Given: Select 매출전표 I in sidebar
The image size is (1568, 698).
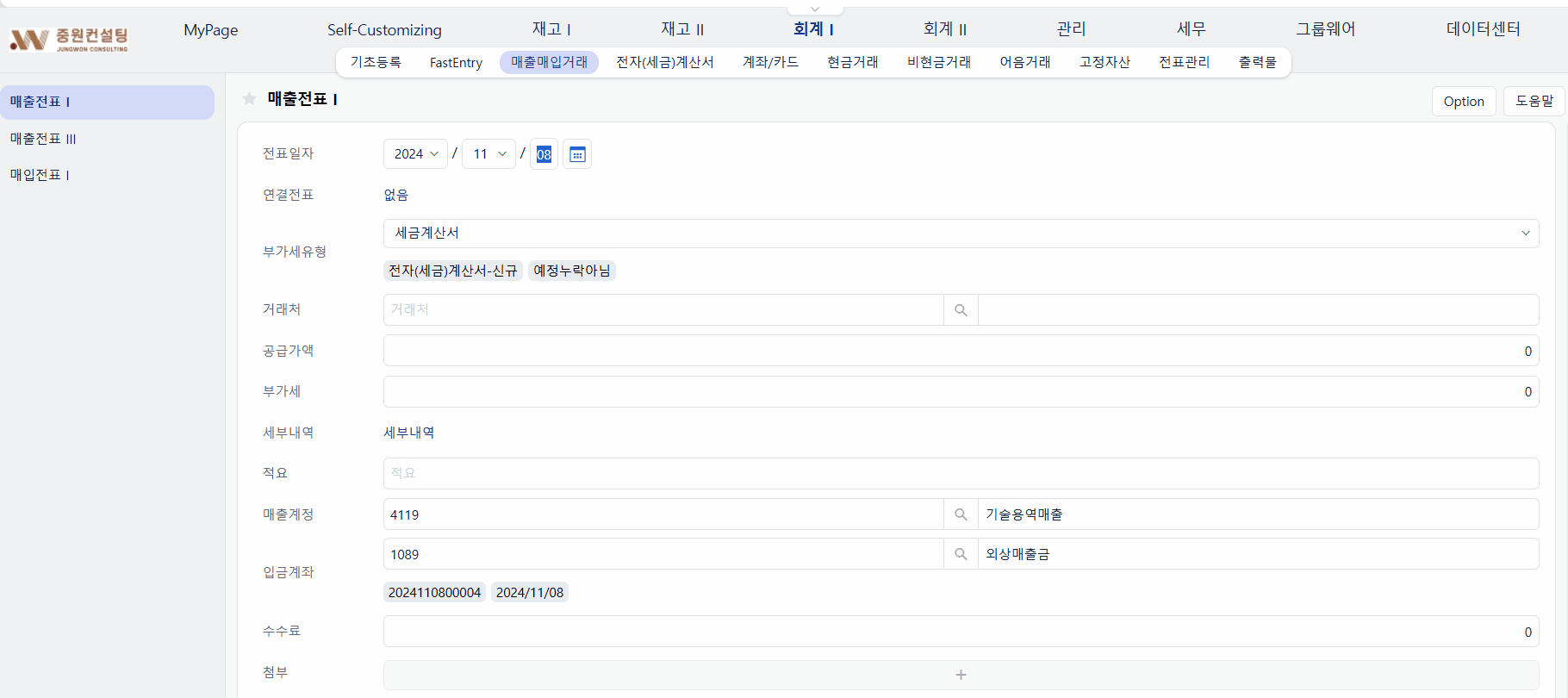Looking at the screenshot, I should [x=107, y=102].
